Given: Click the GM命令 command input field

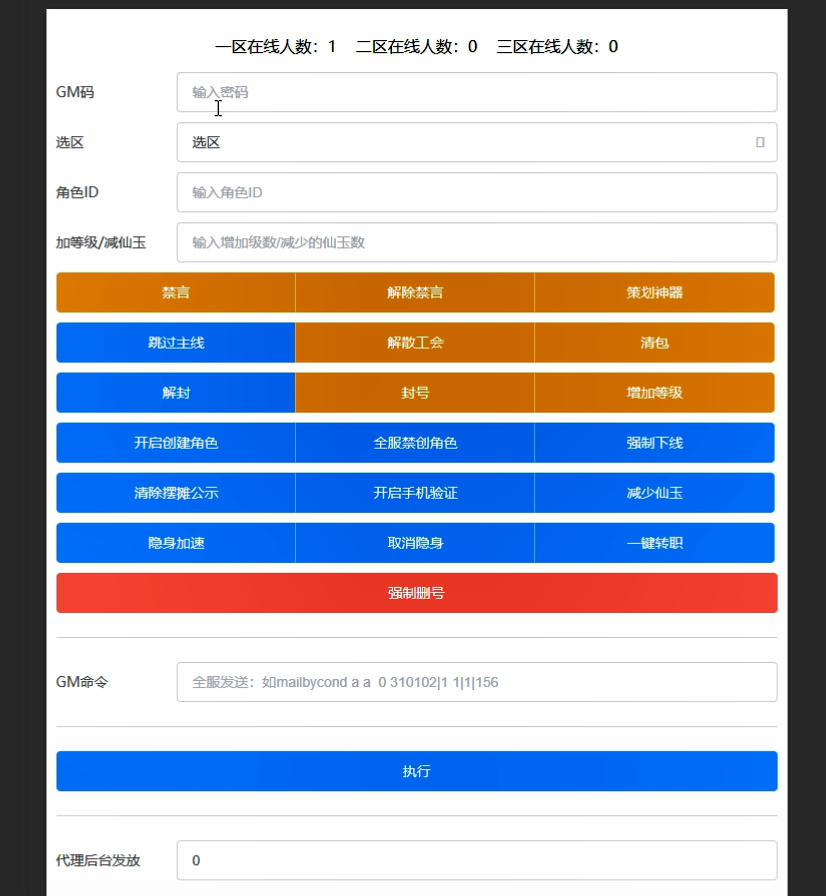Looking at the screenshot, I should (x=476, y=682).
